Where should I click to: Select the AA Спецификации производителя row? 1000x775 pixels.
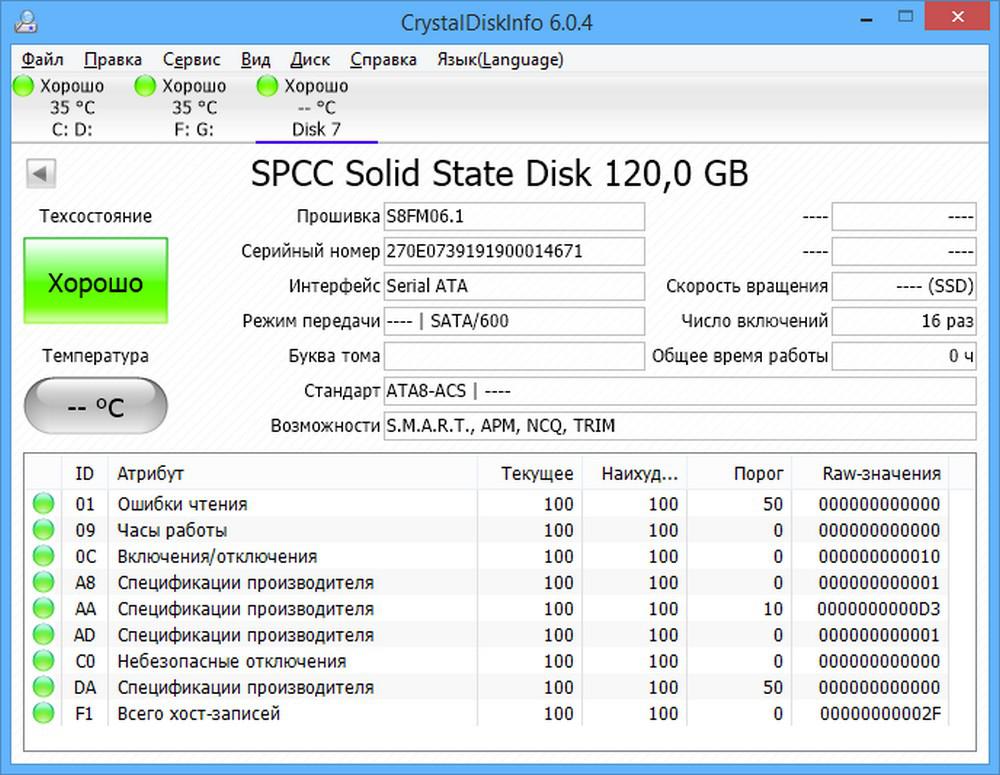245,609
